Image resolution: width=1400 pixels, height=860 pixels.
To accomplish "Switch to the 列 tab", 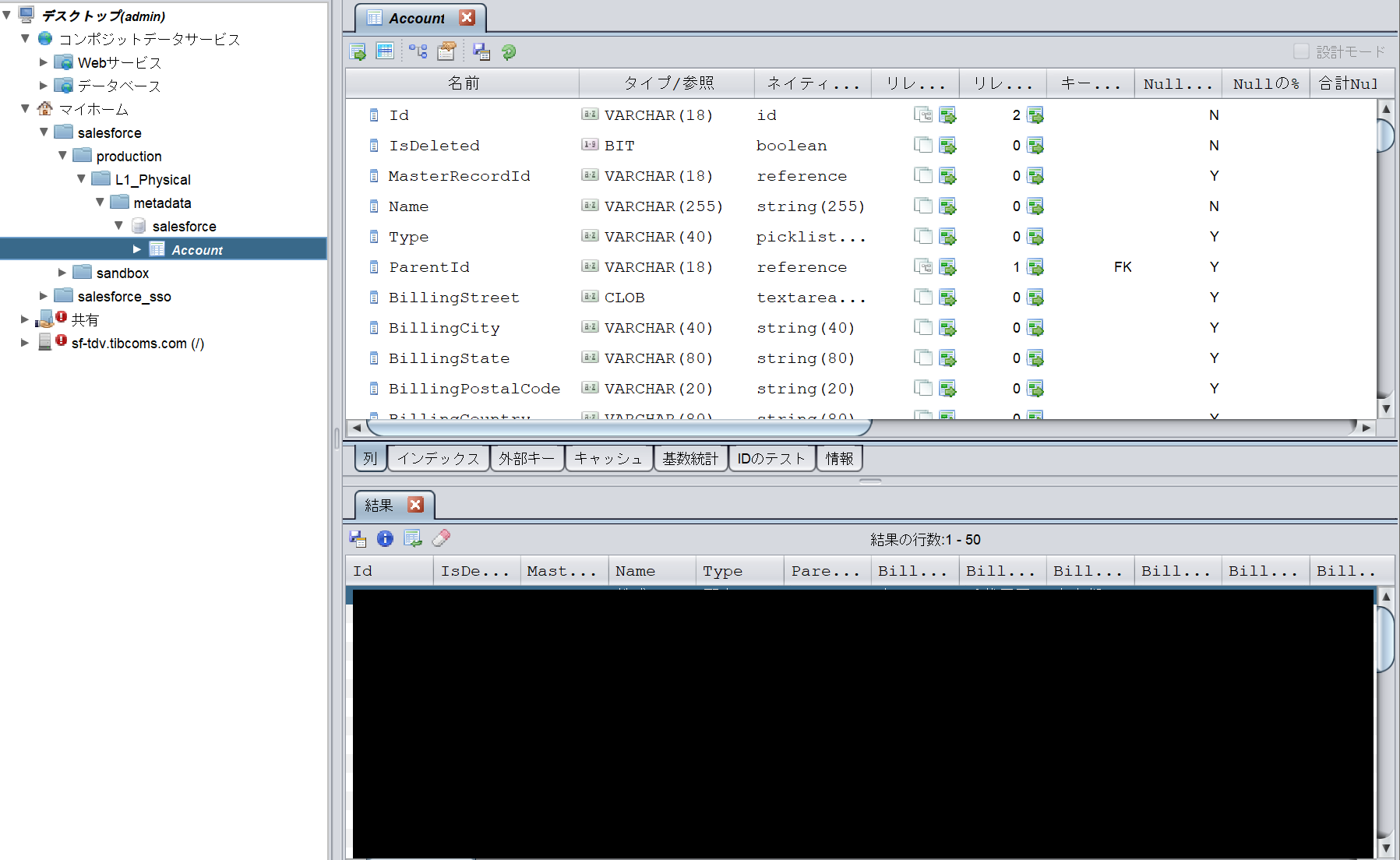I will click(370, 459).
